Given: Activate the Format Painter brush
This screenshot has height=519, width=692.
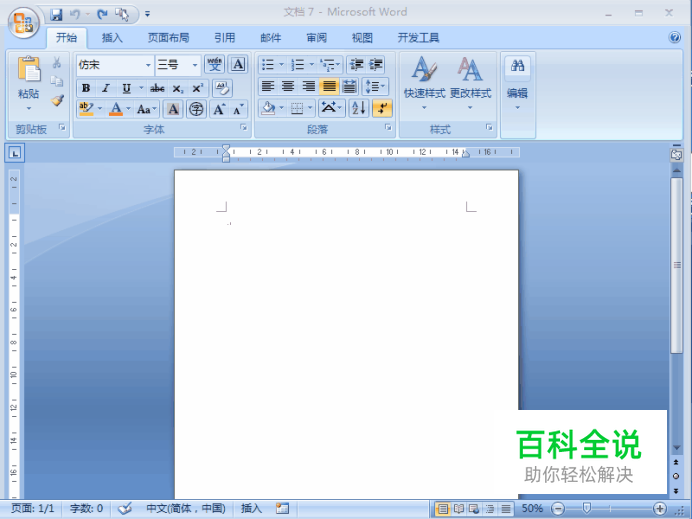Looking at the screenshot, I should (x=57, y=100).
